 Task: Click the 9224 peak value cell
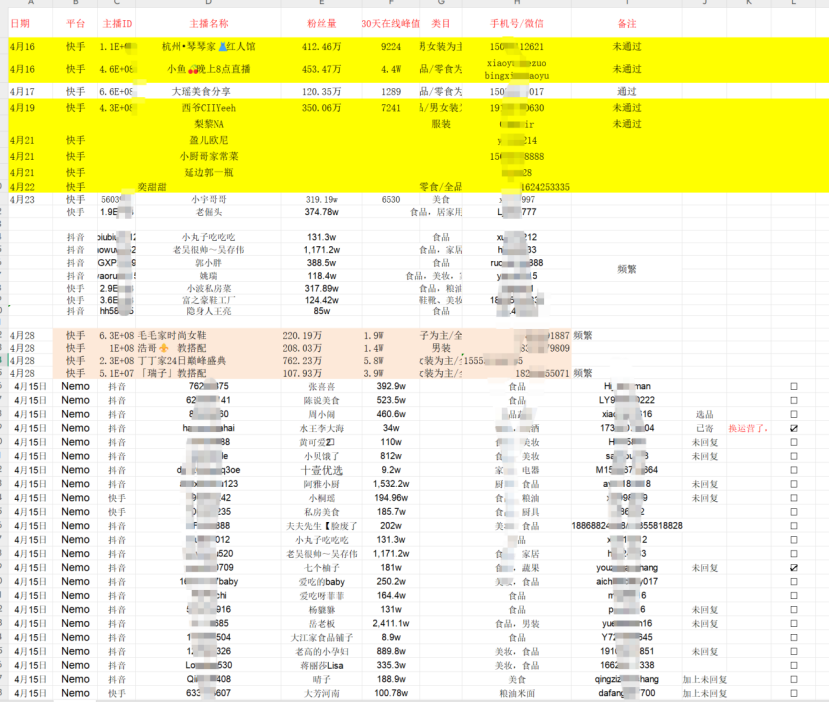(391, 47)
